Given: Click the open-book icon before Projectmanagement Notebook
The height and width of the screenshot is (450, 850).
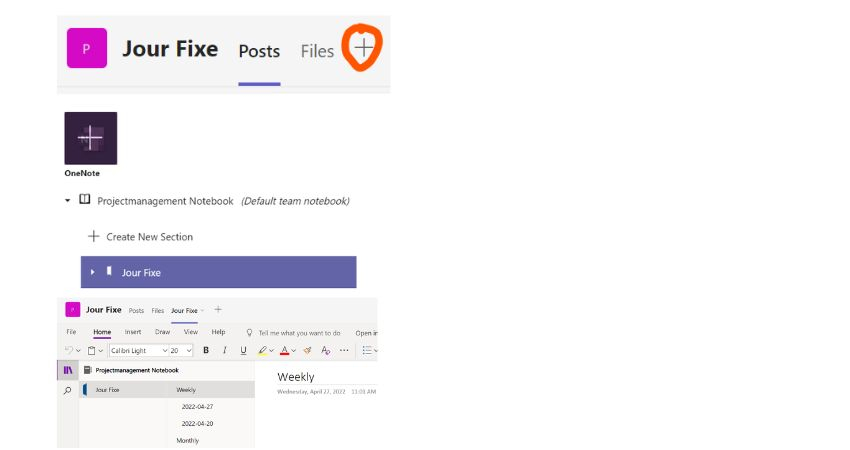Looking at the screenshot, I should point(85,200).
